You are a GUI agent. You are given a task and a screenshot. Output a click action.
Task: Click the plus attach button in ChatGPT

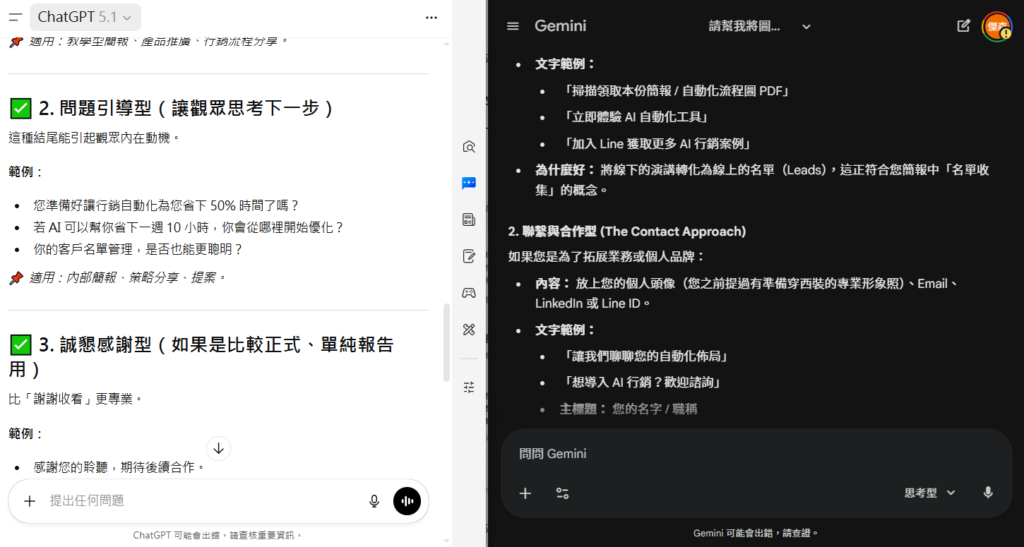click(30, 501)
